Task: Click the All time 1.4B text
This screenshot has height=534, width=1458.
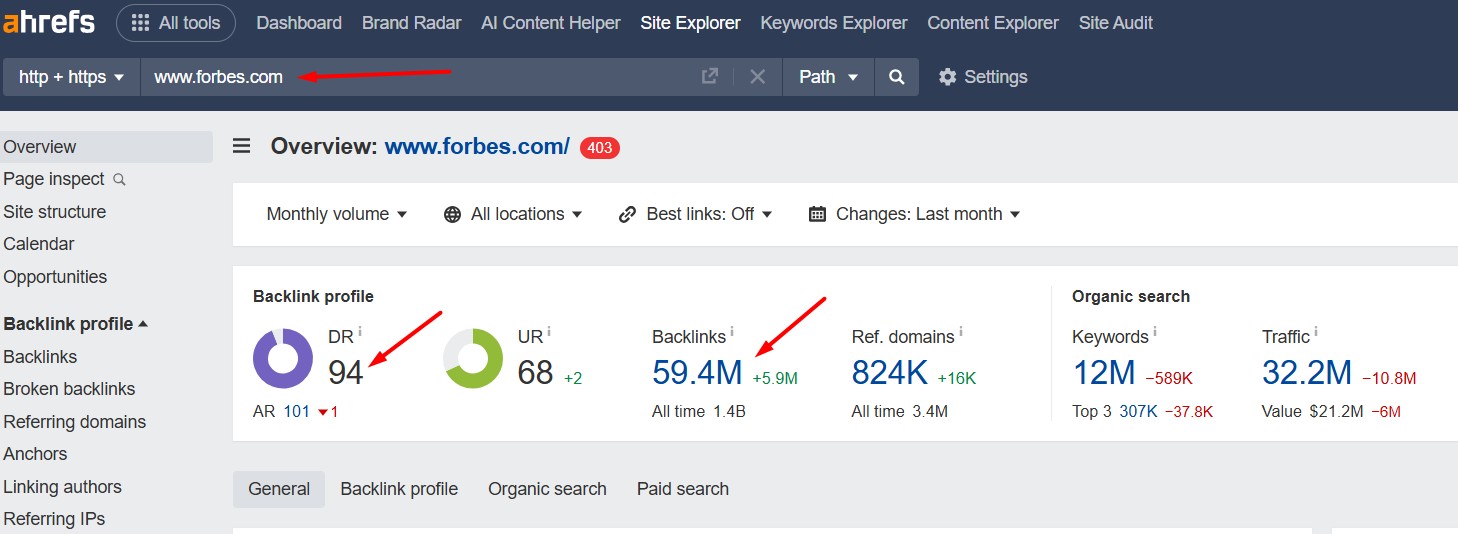Action: (699, 411)
